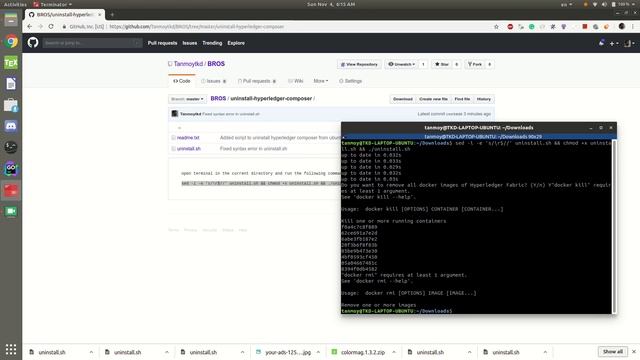
Task: Bookmark this page with the star icon
Action: (x=496, y=27)
